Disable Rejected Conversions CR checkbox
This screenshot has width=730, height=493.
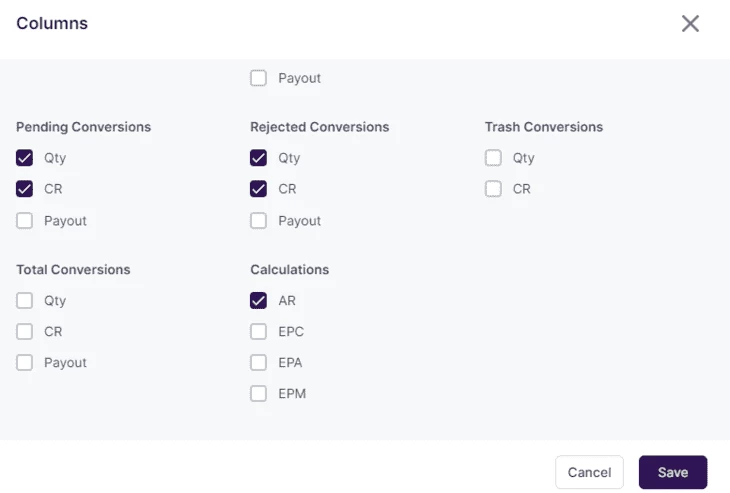[x=258, y=189]
